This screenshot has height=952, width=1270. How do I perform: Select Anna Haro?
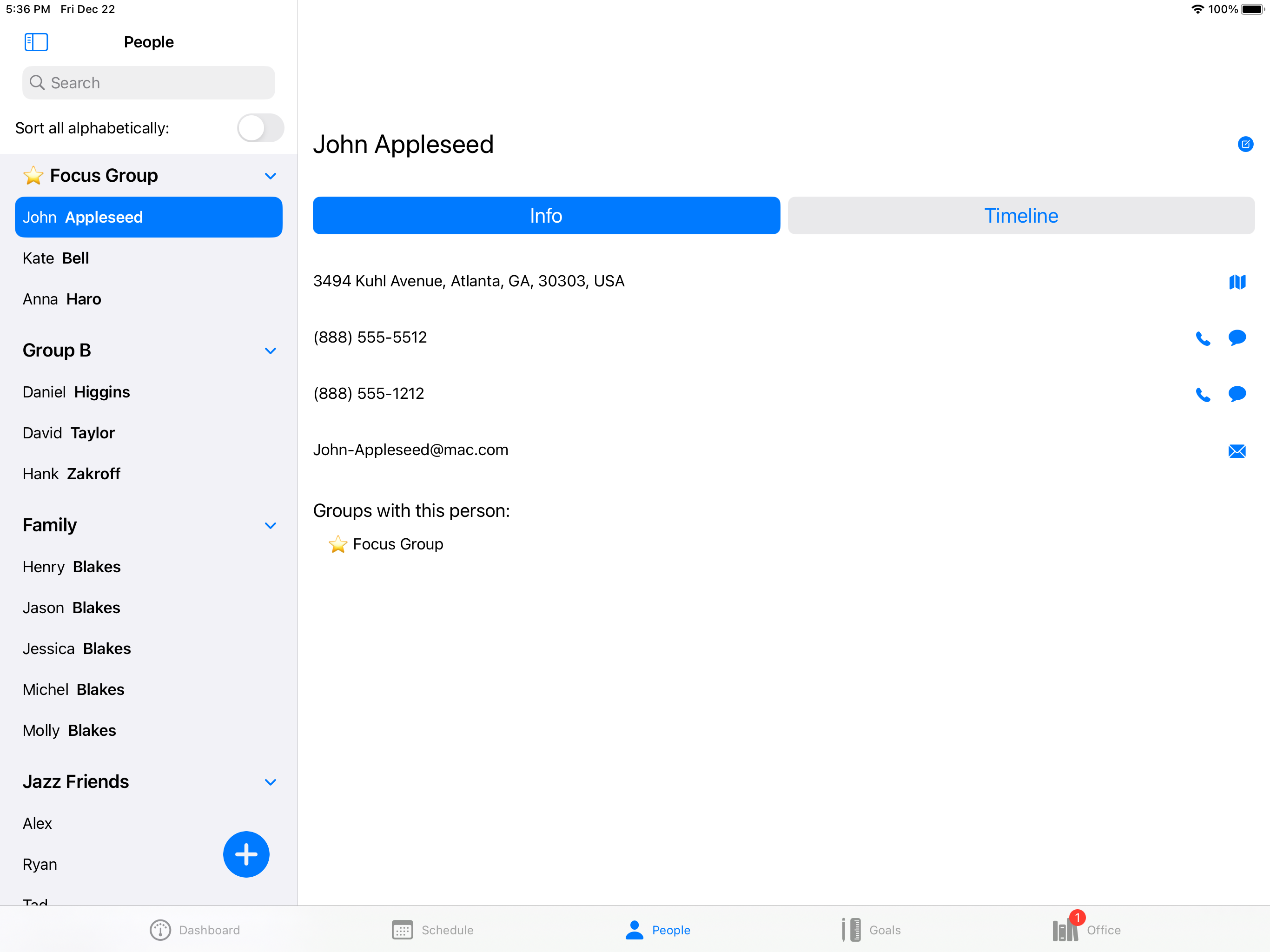tap(149, 298)
